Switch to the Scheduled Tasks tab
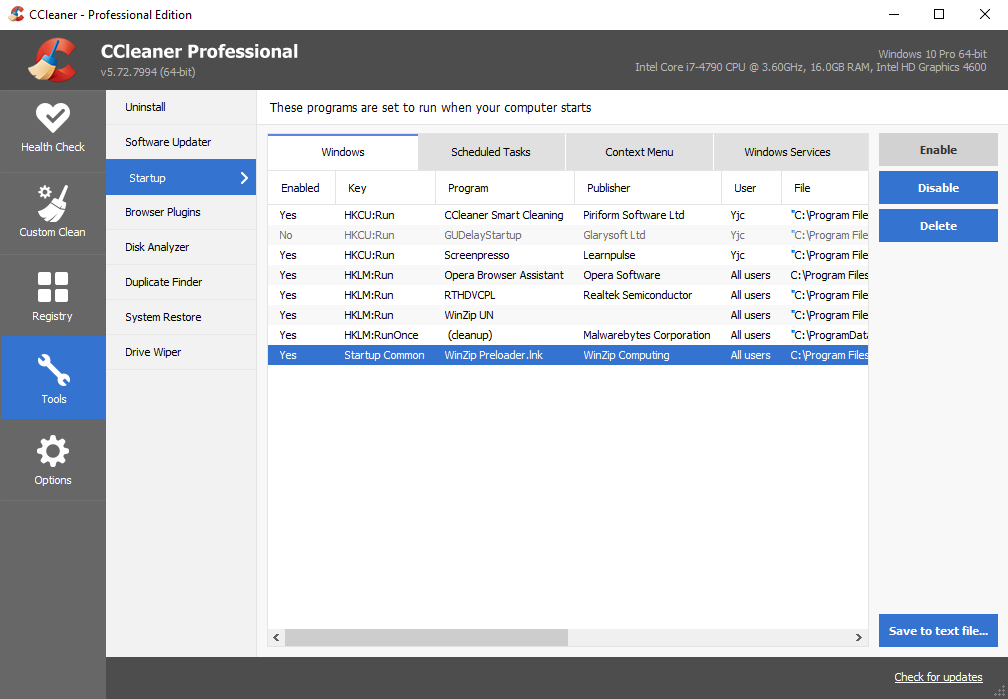The image size is (1008, 699). pos(491,152)
